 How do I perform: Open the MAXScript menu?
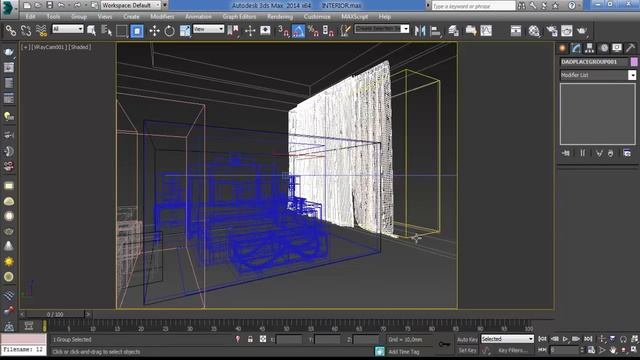(355, 17)
